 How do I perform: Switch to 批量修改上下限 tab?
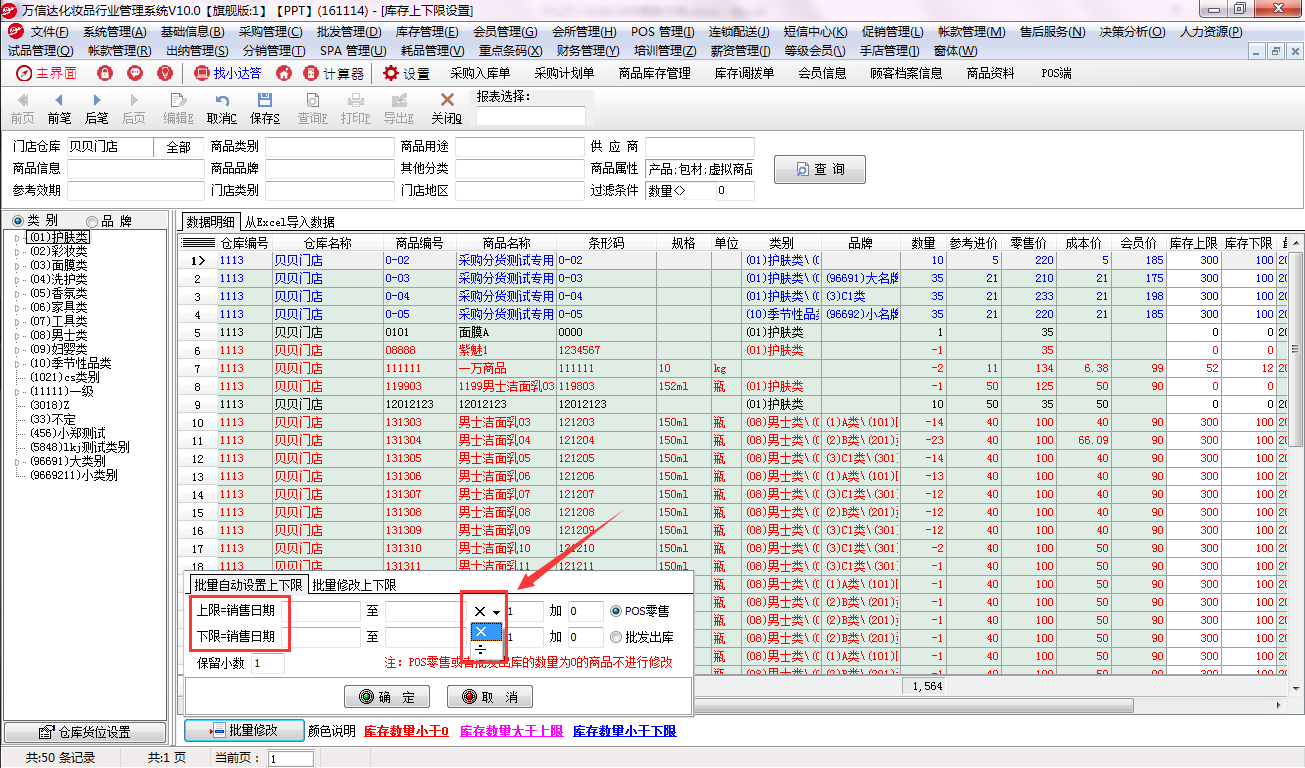(x=354, y=585)
